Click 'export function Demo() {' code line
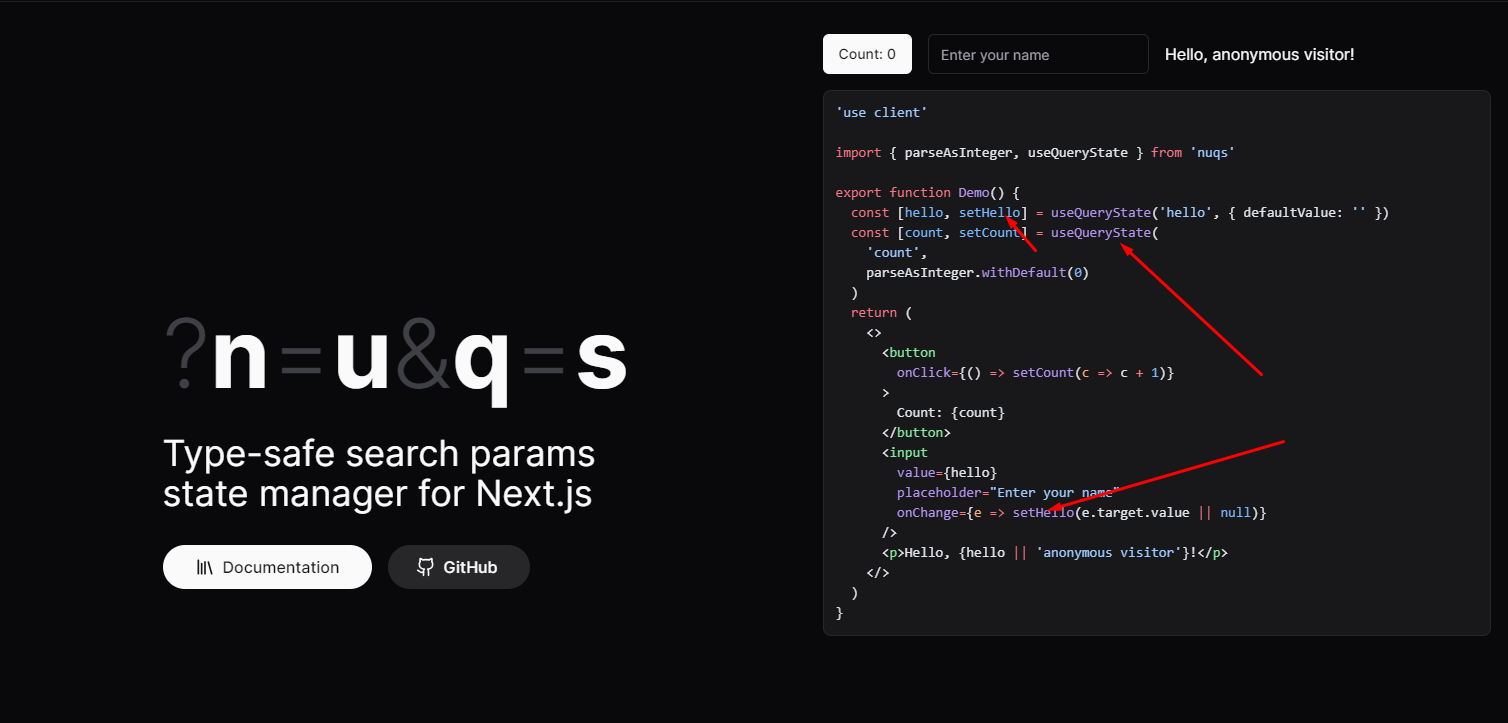This screenshot has width=1508, height=723. click(x=927, y=192)
